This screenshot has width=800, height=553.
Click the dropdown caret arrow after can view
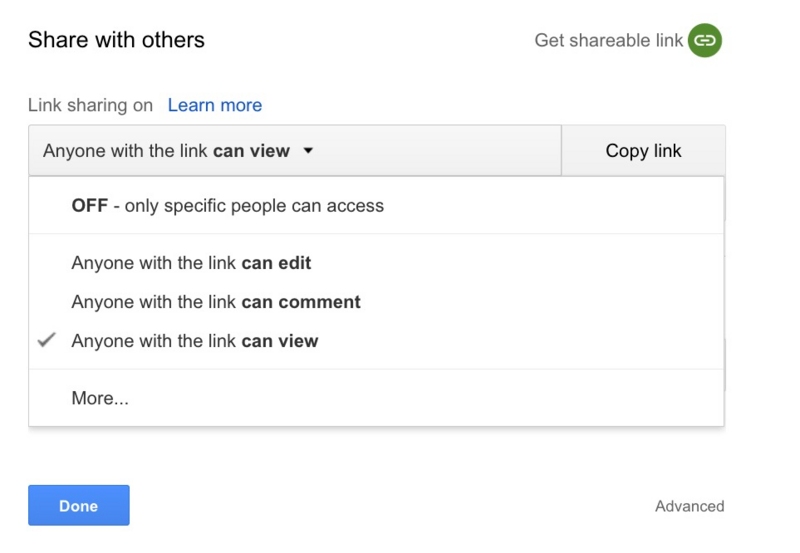[x=308, y=151]
